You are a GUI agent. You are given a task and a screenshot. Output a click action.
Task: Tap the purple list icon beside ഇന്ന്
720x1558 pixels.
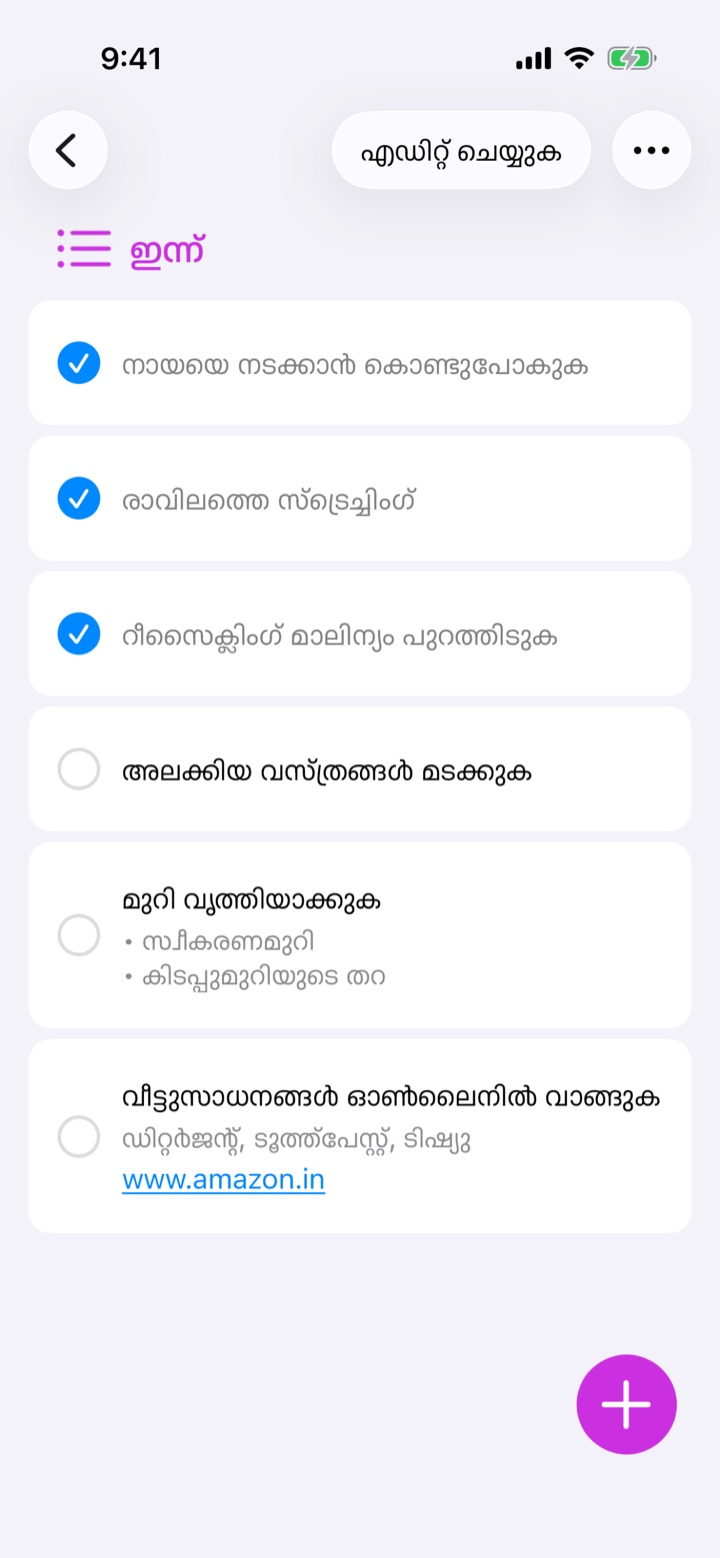(84, 249)
